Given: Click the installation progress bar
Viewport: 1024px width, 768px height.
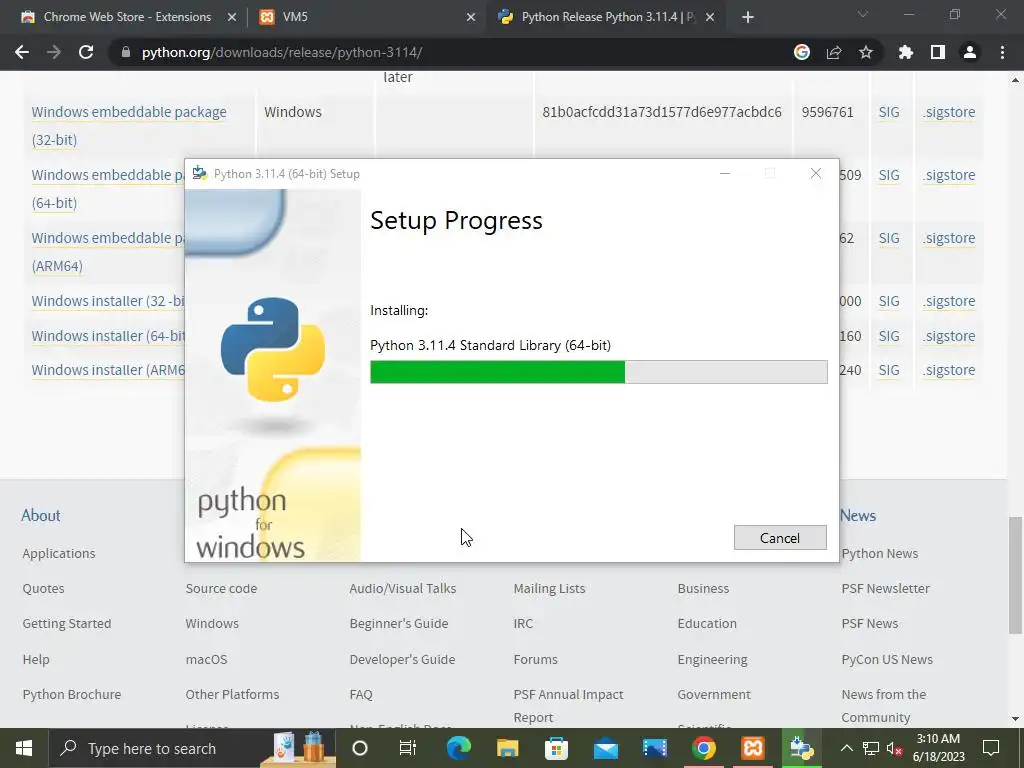Looking at the screenshot, I should [x=598, y=372].
